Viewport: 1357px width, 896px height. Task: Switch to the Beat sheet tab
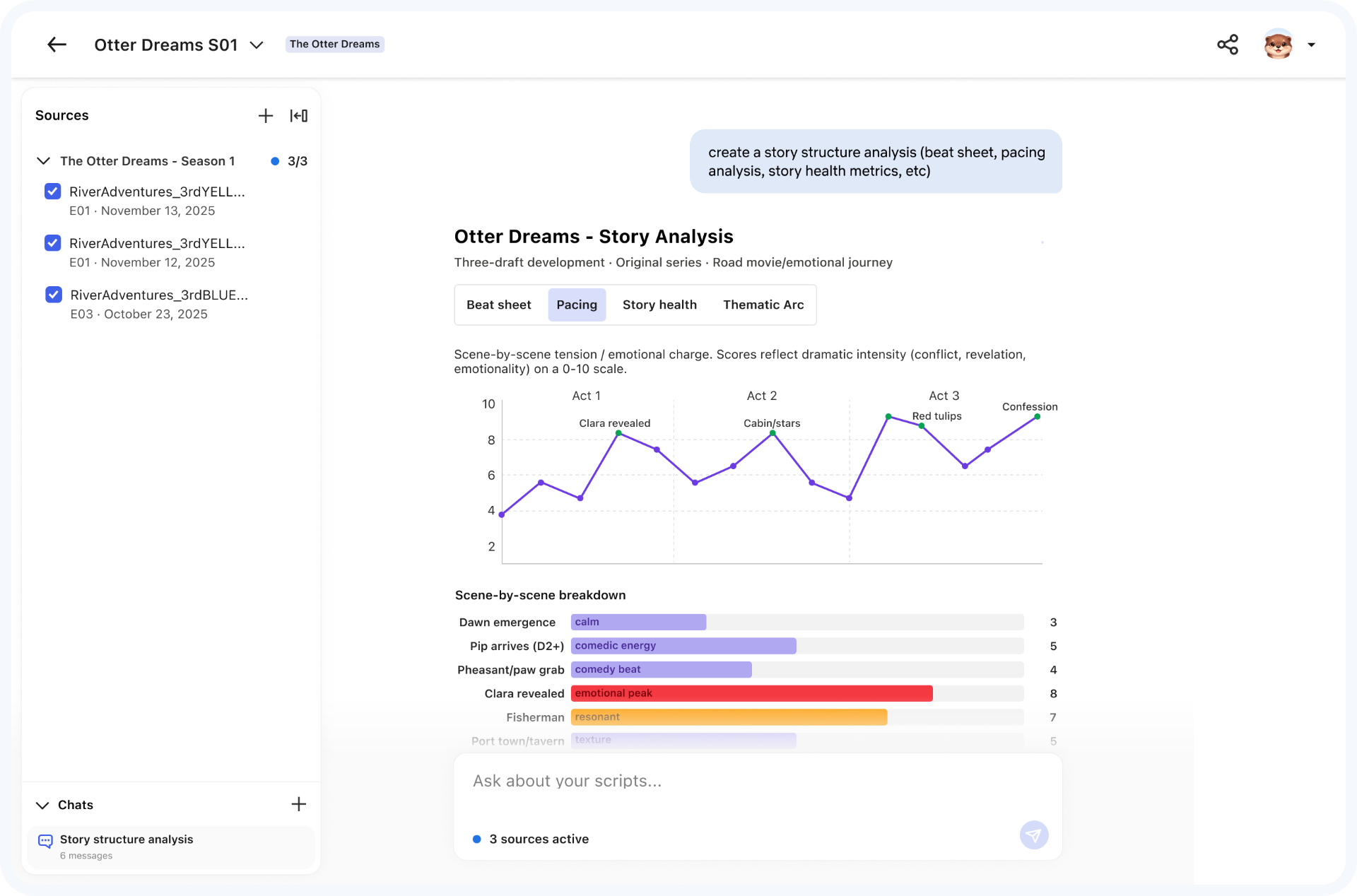499,305
